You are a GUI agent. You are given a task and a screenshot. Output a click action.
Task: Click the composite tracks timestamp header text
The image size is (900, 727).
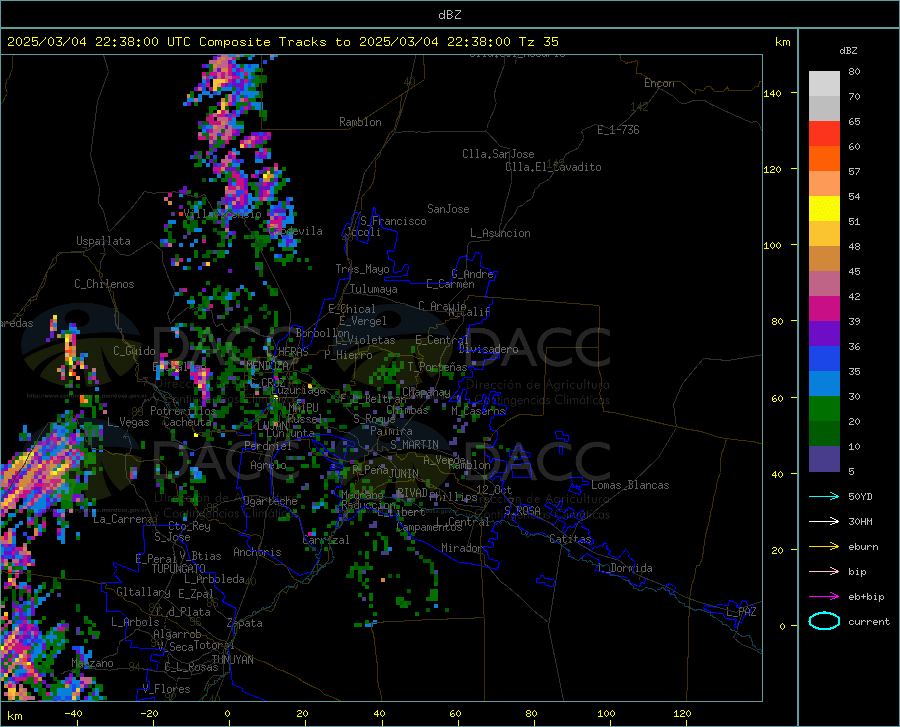(282, 42)
